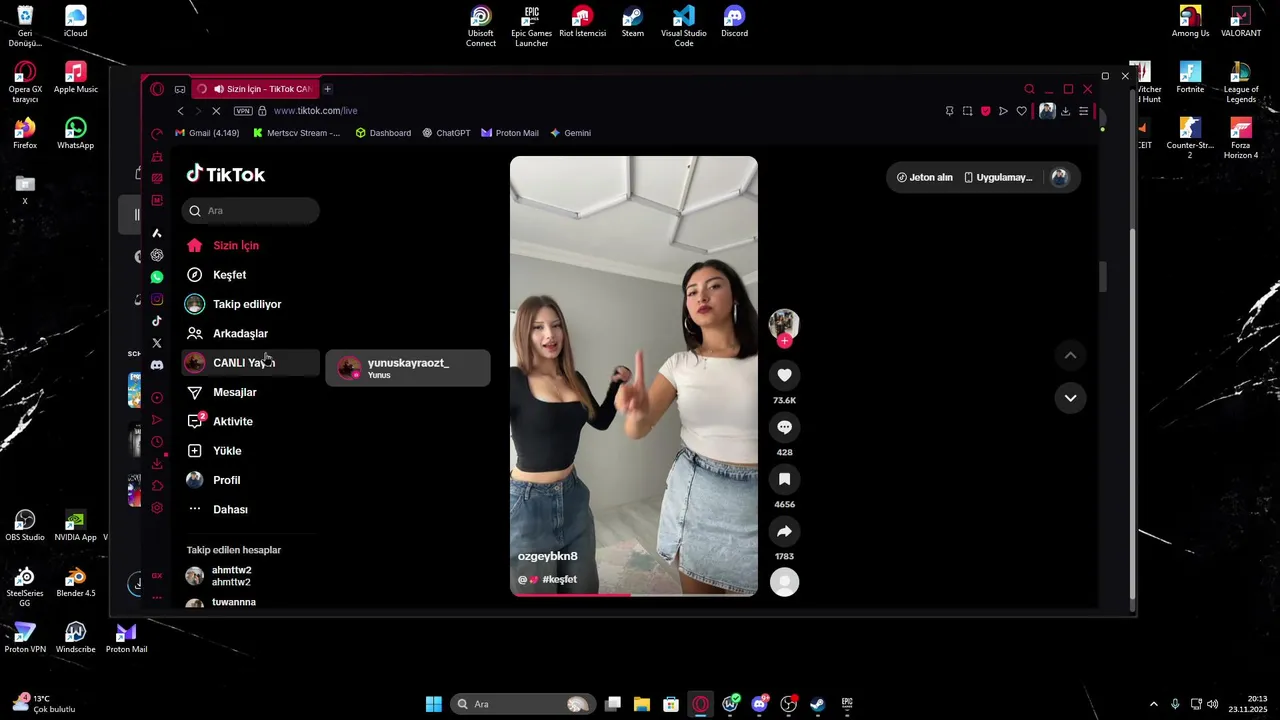Go to the previous video with up chevron
Viewport: 1280px width, 720px height.
point(1070,355)
